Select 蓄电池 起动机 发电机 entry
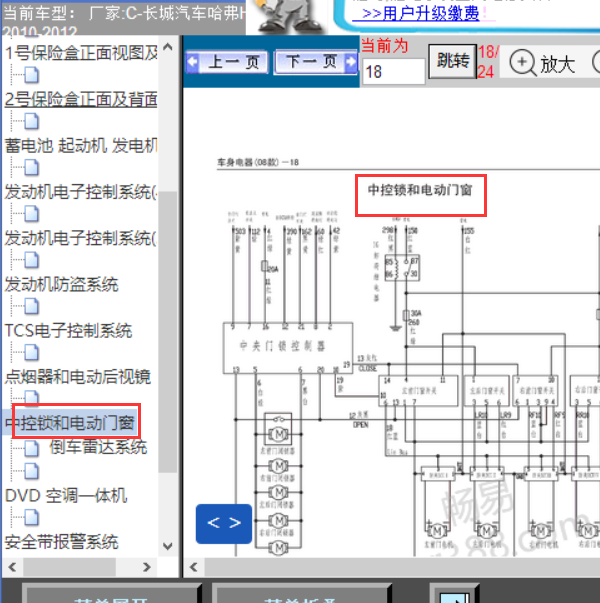600x603 pixels. coord(81,146)
